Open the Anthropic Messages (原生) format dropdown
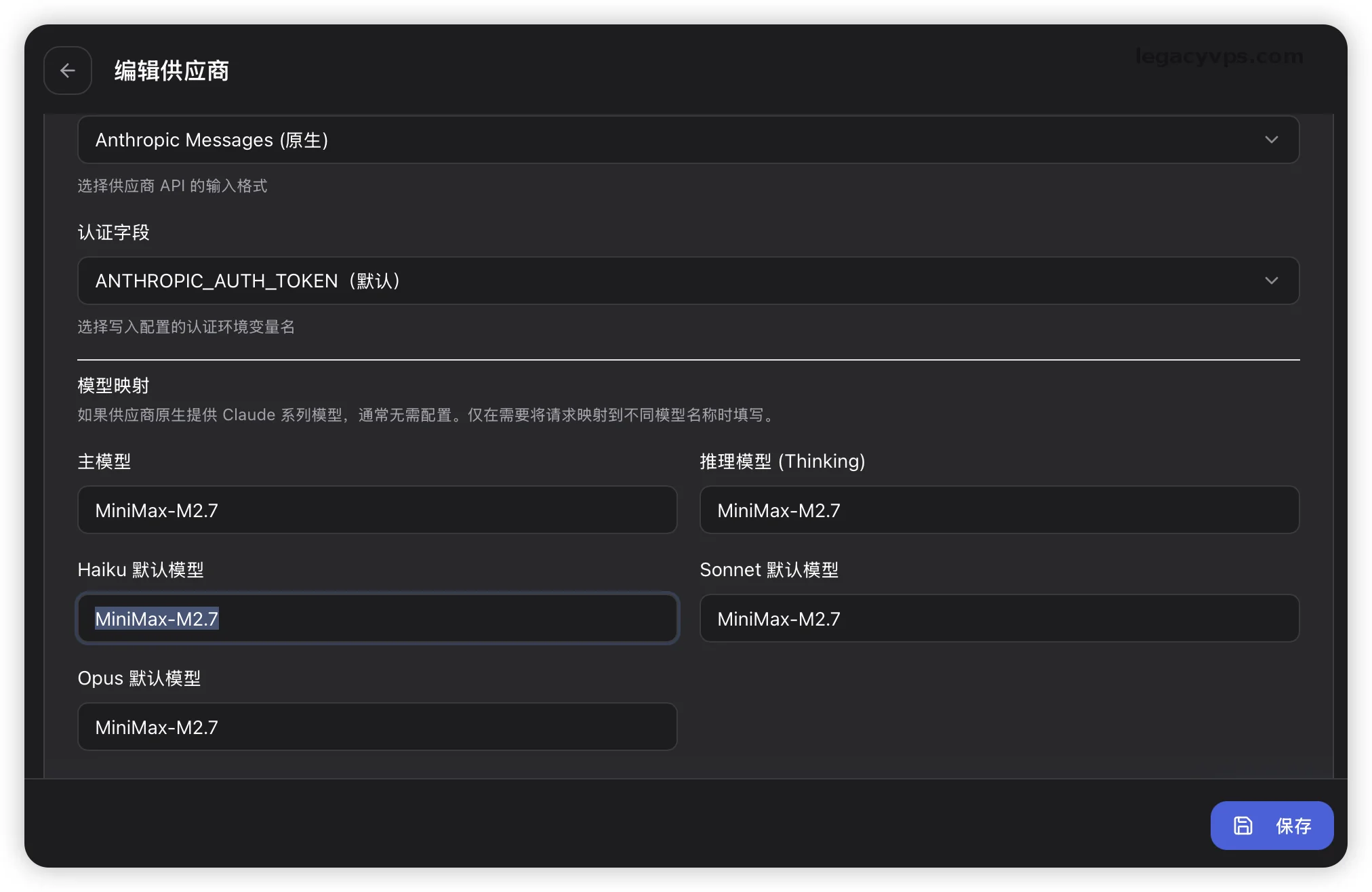This screenshot has height=892, width=1372. pyautogui.click(x=687, y=140)
